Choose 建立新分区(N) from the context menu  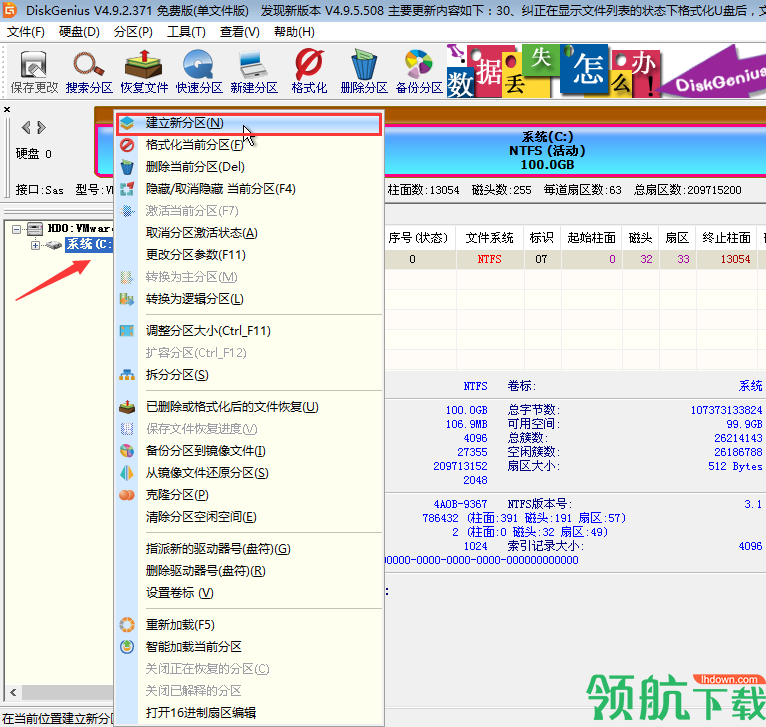249,124
